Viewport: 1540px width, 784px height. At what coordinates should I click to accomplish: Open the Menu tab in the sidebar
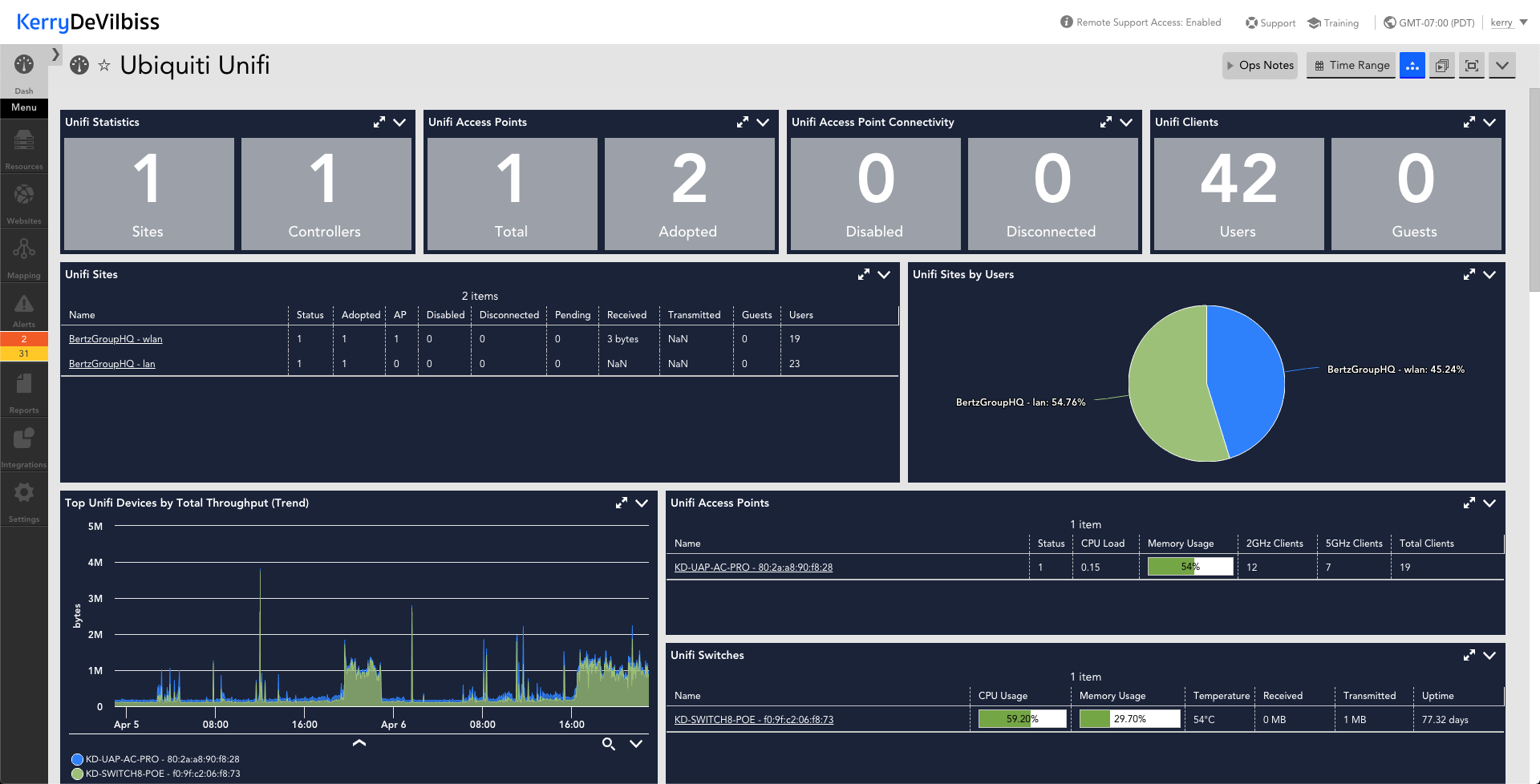(x=24, y=107)
